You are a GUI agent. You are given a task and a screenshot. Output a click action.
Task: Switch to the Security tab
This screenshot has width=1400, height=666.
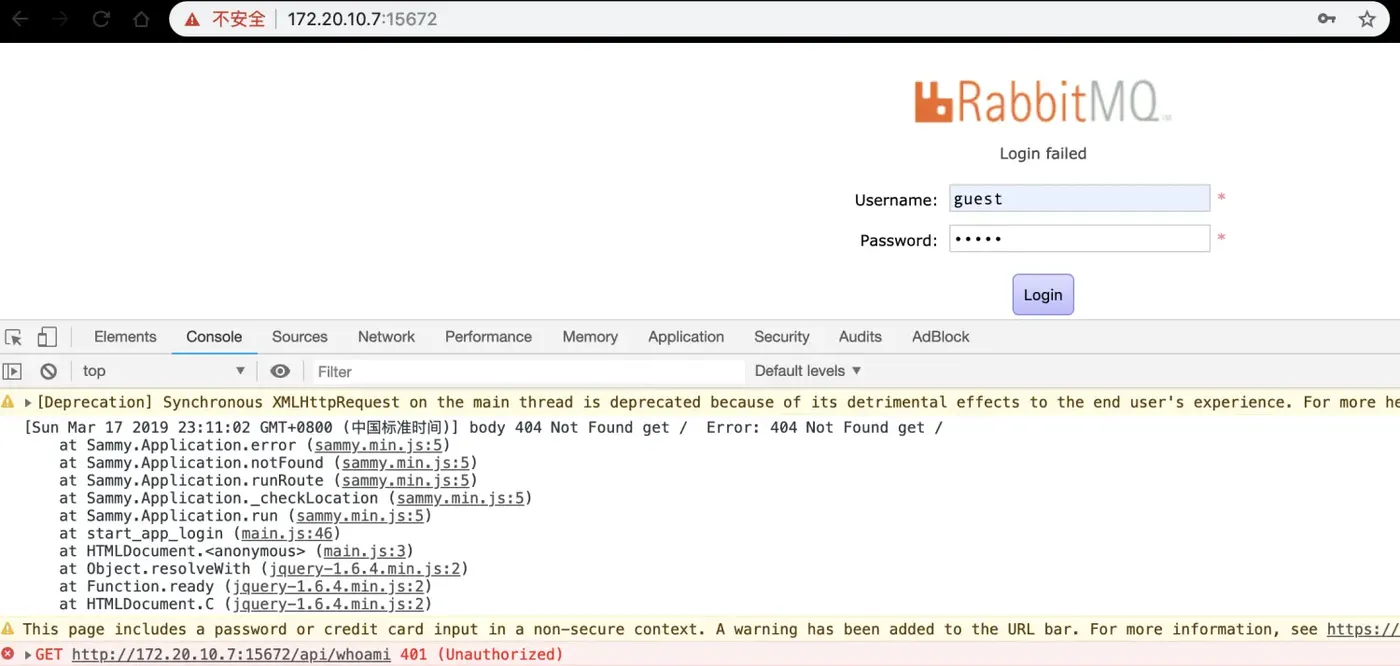tap(782, 337)
